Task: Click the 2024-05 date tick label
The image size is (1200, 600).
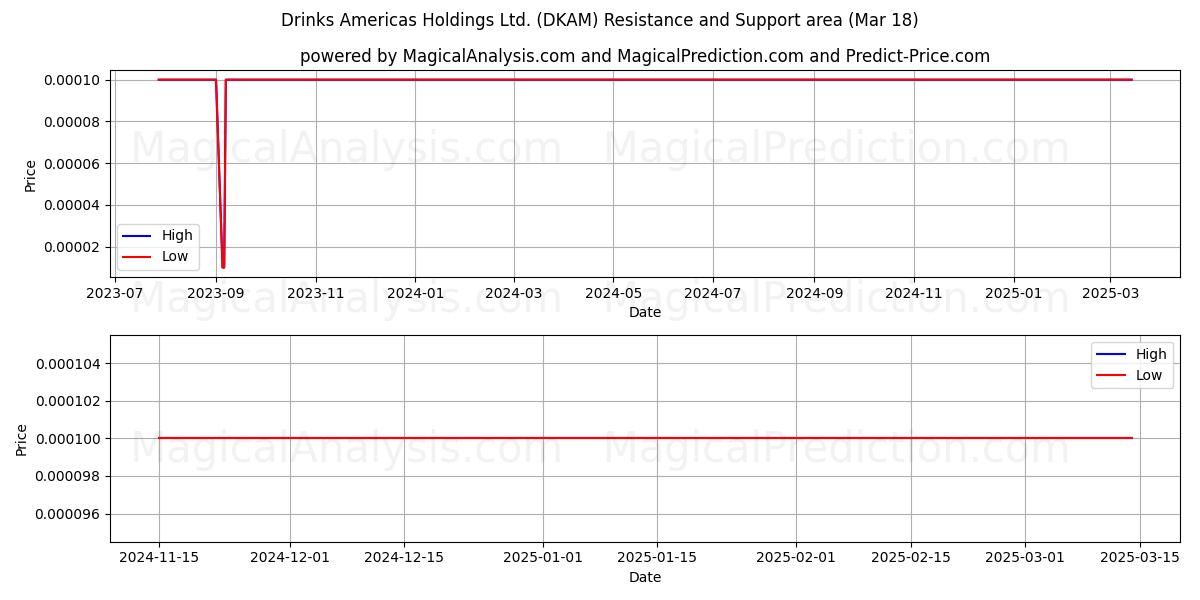Action: (613, 294)
